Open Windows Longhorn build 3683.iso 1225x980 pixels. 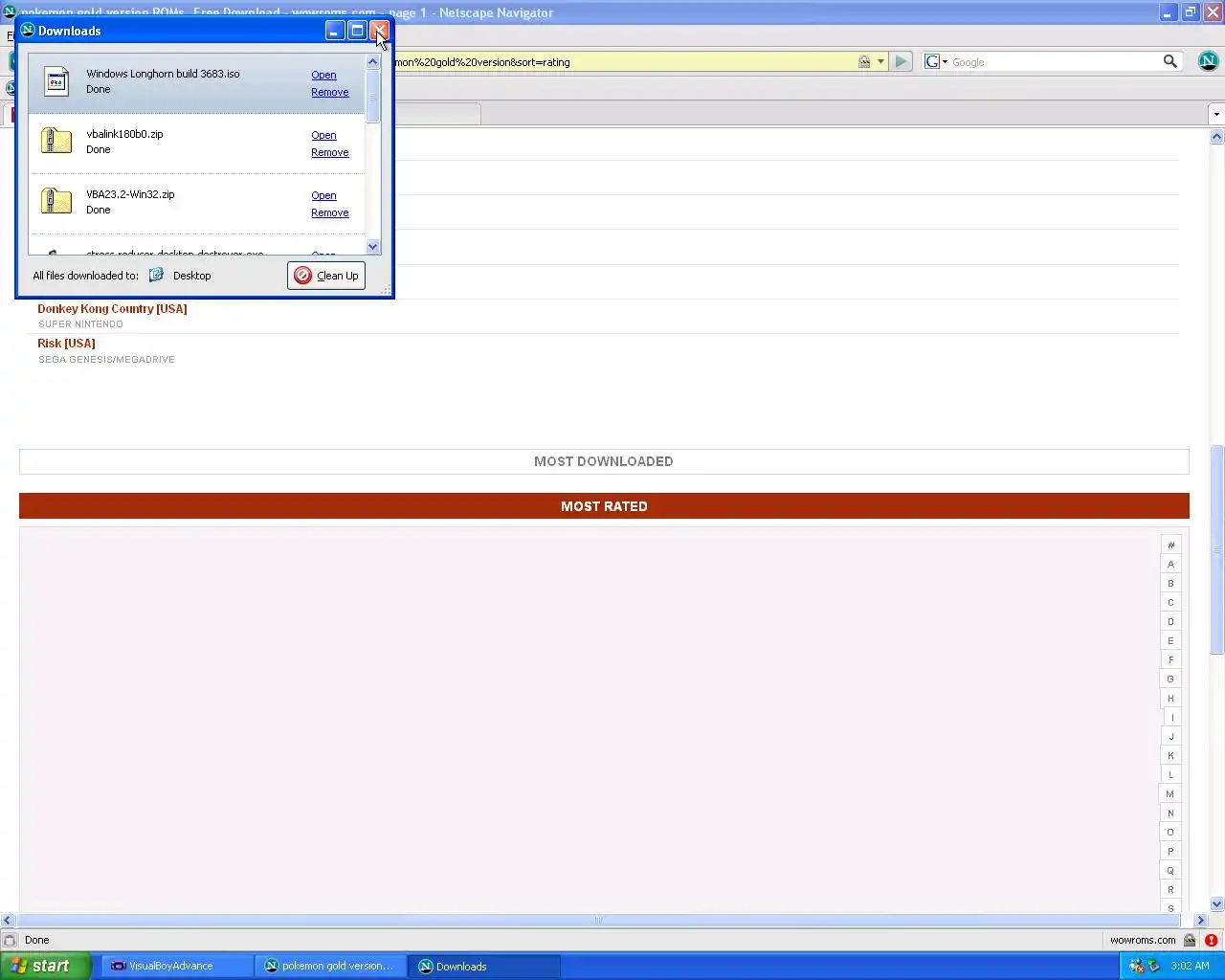tap(323, 75)
